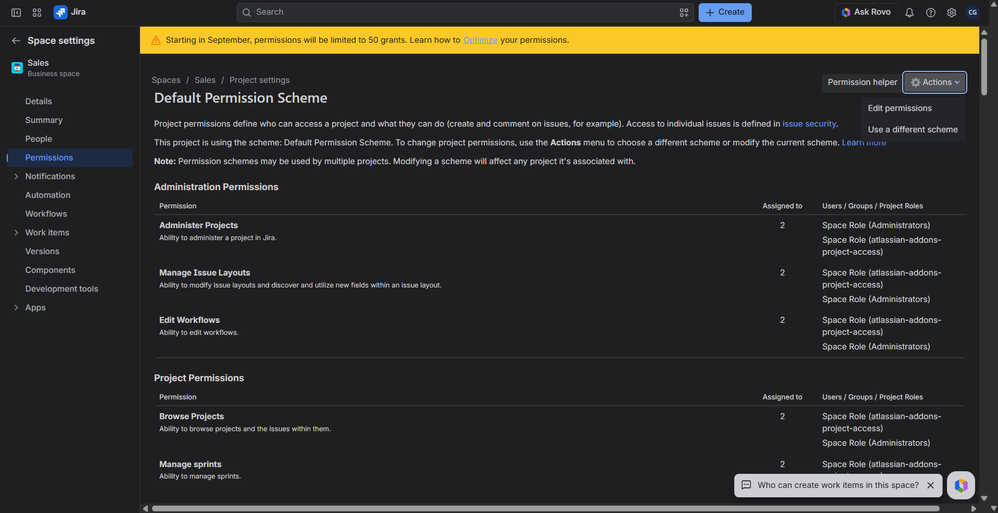Click the issue security link
Viewport: 998px width, 513px height.
(x=809, y=124)
